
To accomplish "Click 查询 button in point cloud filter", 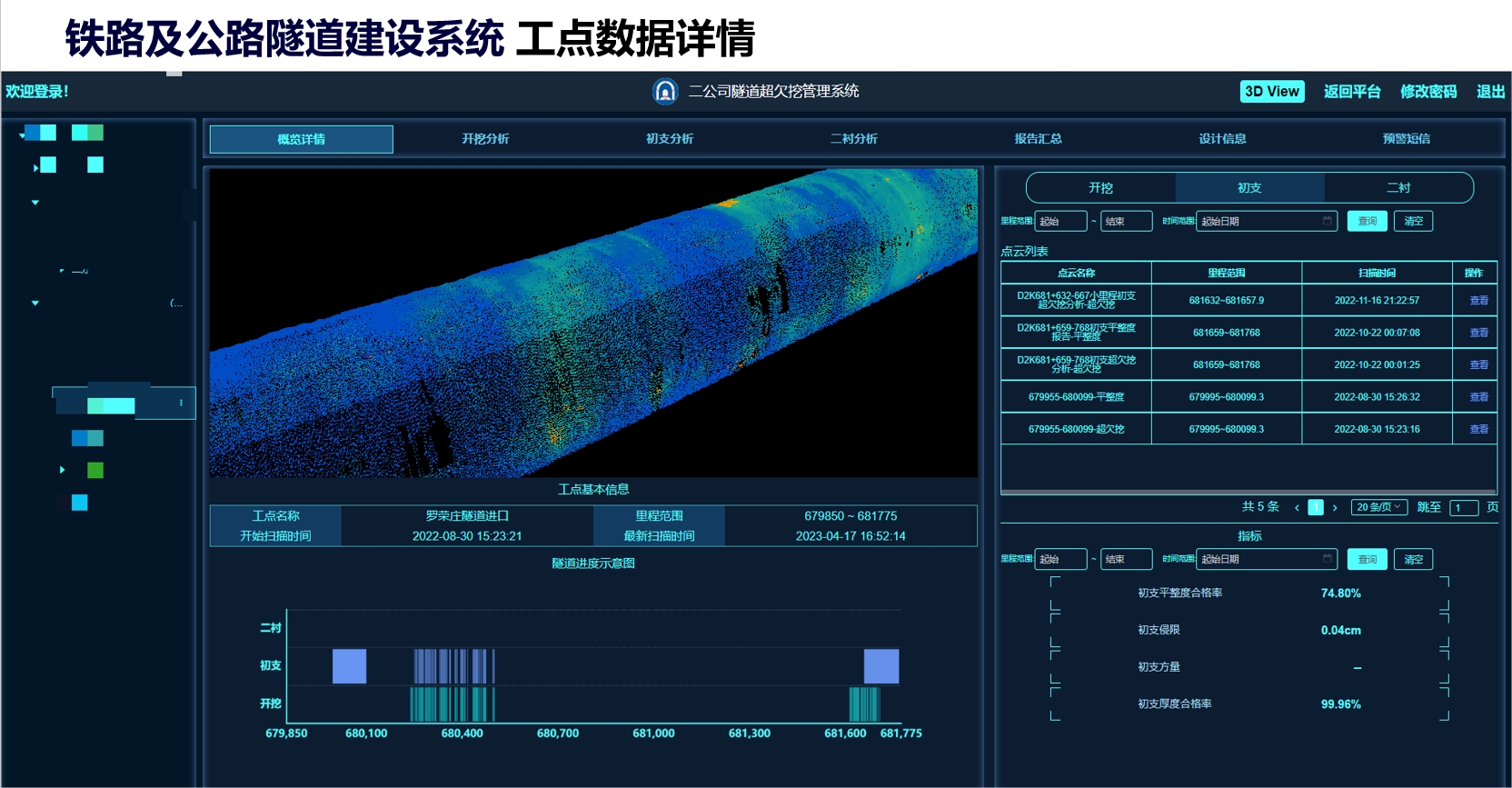I will tap(1367, 221).
